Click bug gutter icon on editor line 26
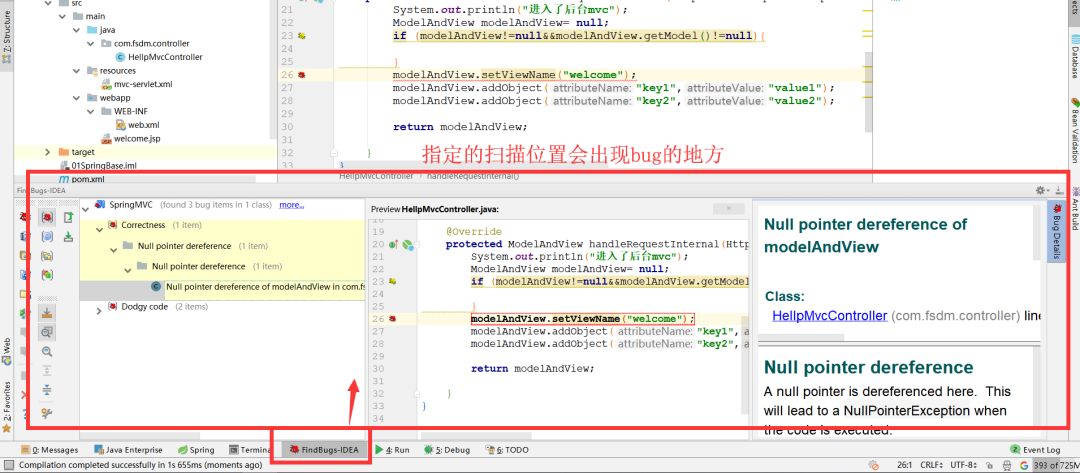The width and height of the screenshot is (1080, 473). (302, 75)
